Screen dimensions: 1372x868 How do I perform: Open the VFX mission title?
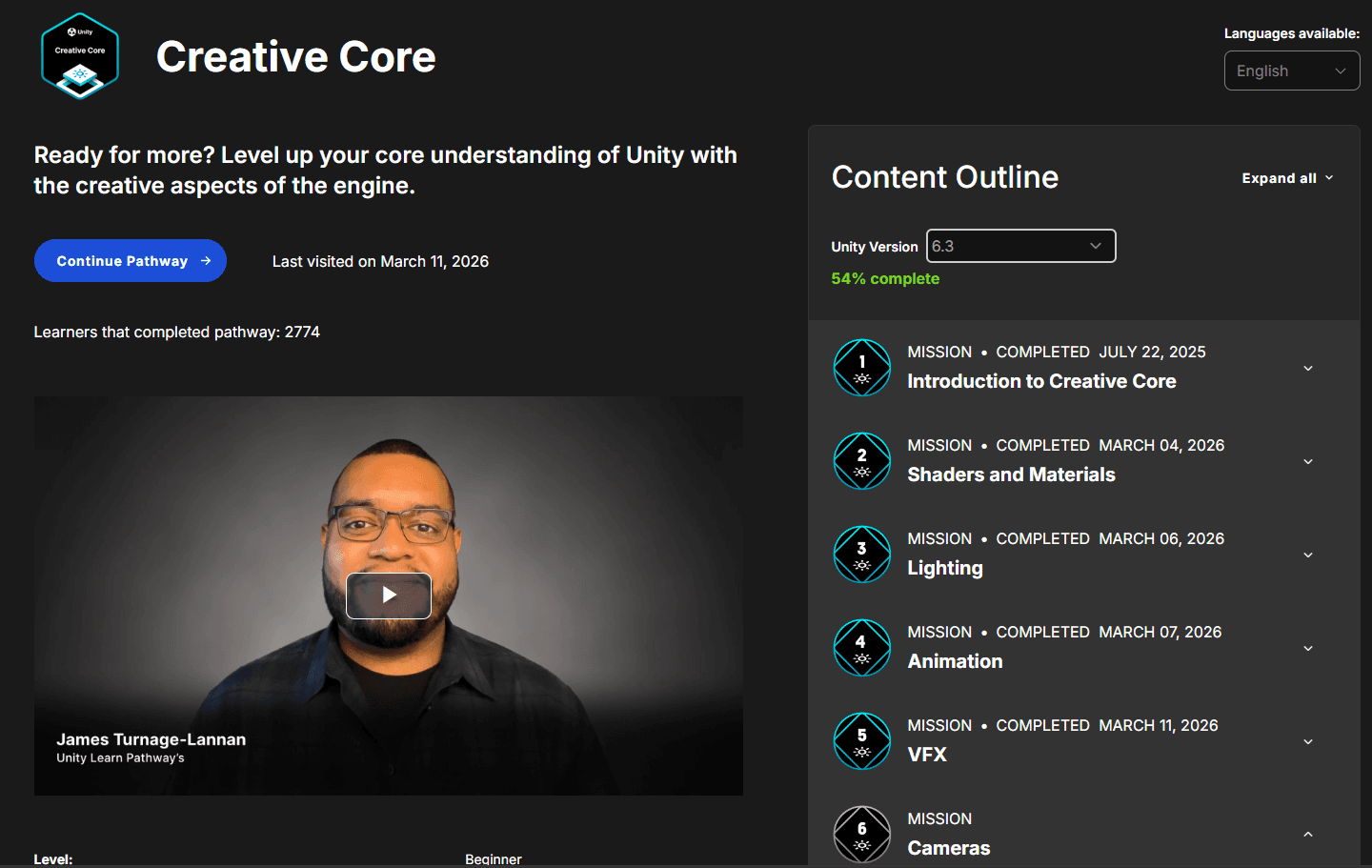click(927, 755)
